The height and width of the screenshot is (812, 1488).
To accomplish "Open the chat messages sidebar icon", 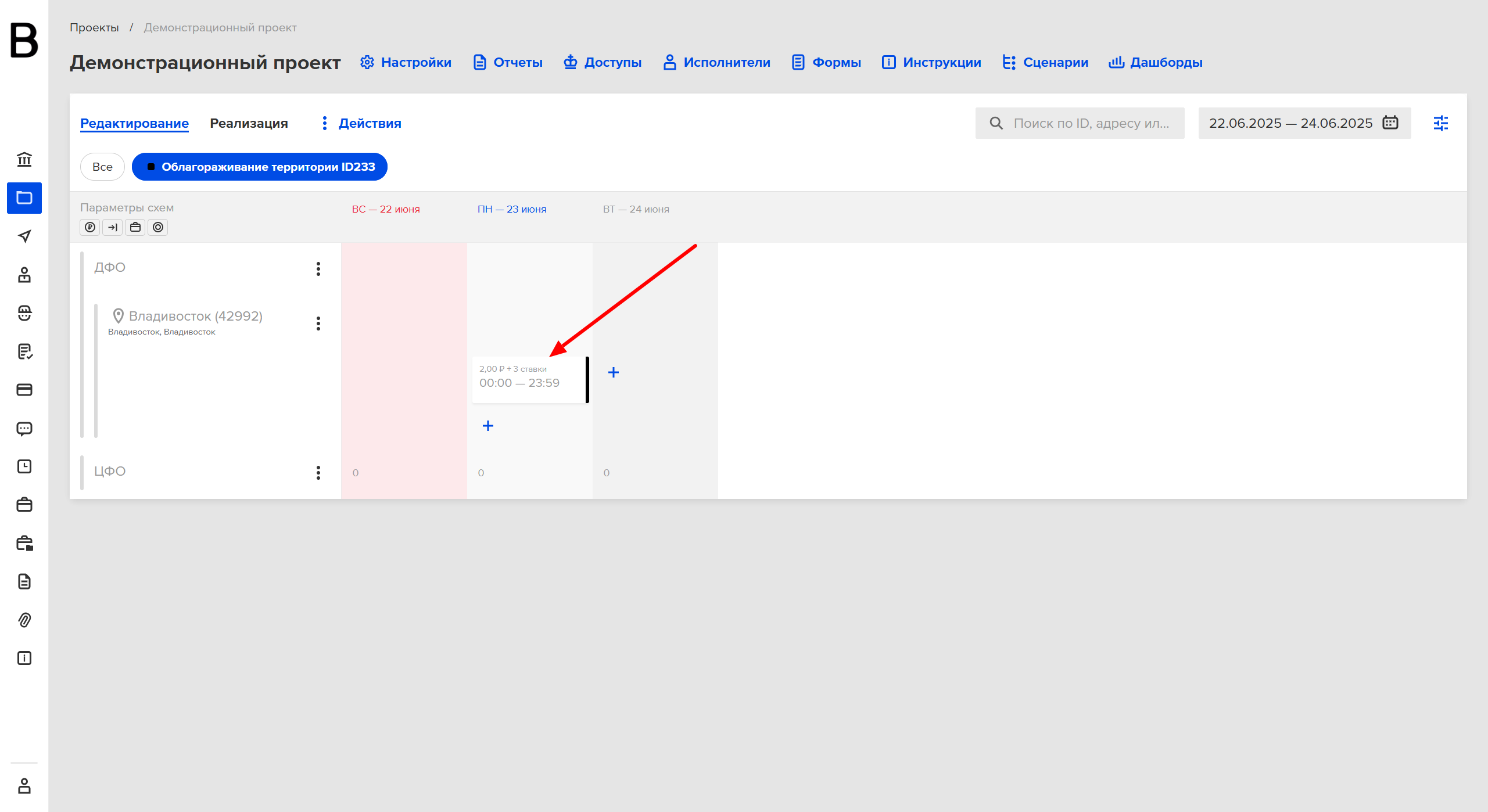I will (24, 429).
